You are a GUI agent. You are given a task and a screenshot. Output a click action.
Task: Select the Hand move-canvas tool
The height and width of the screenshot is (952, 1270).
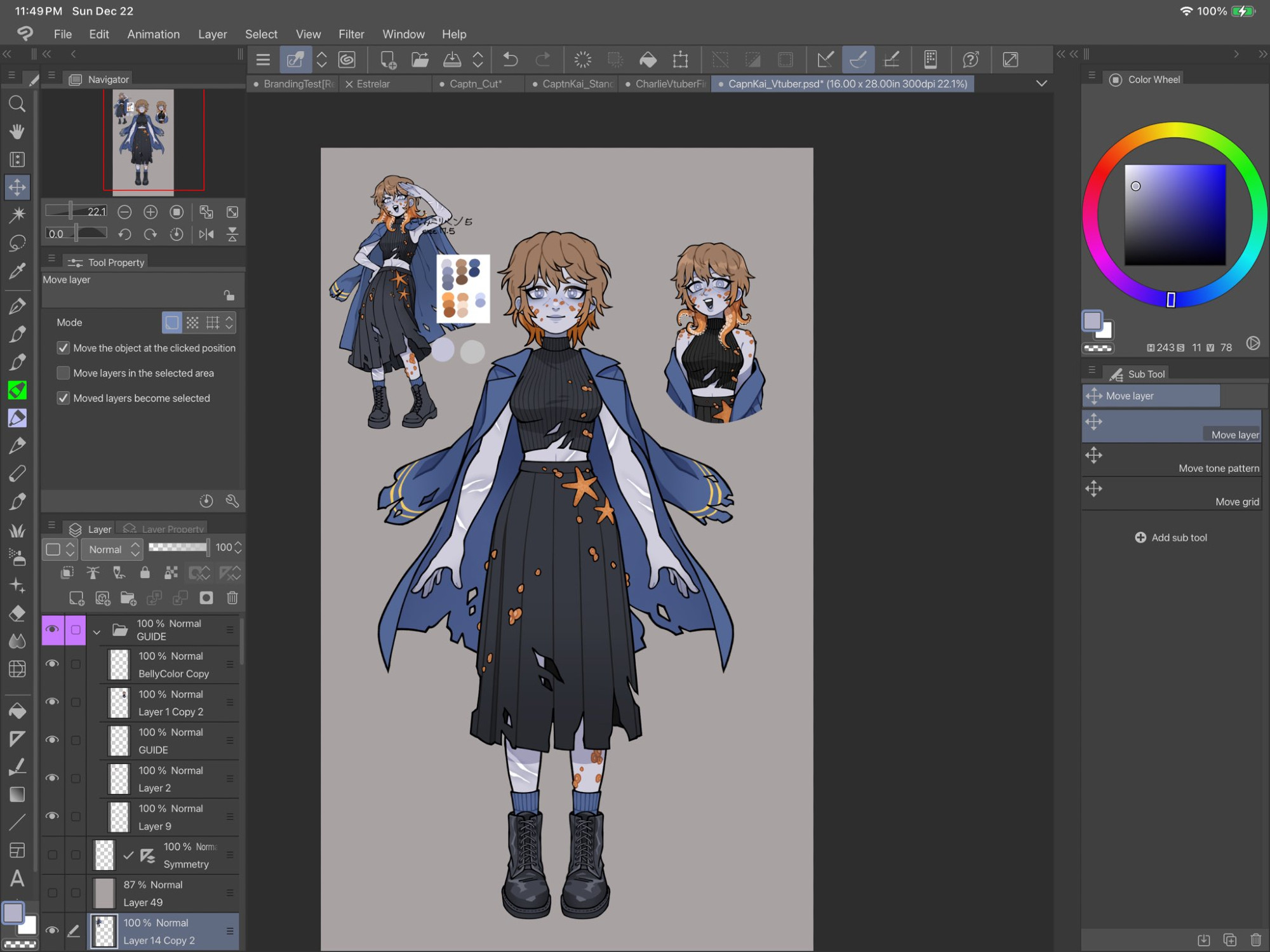coord(17,131)
